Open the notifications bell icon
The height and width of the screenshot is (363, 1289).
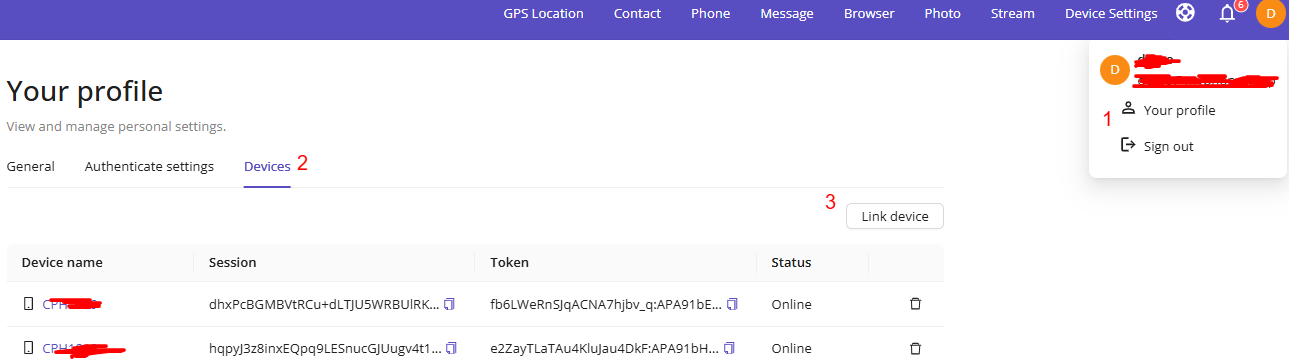pyautogui.click(x=1227, y=14)
